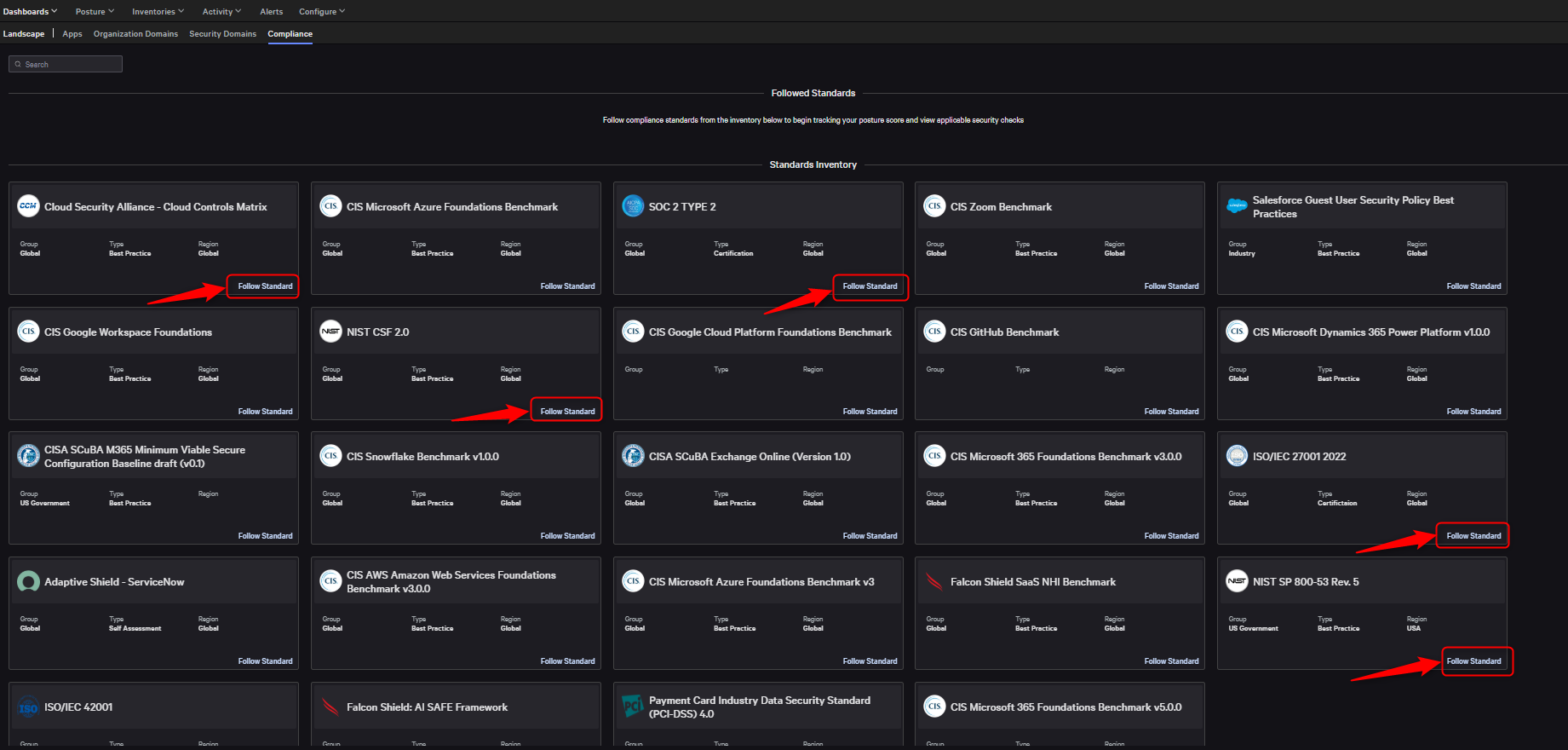Viewport: 1568px width, 750px height.
Task: Click the PCI-DSS 4.0 logo icon
Action: pos(633,706)
